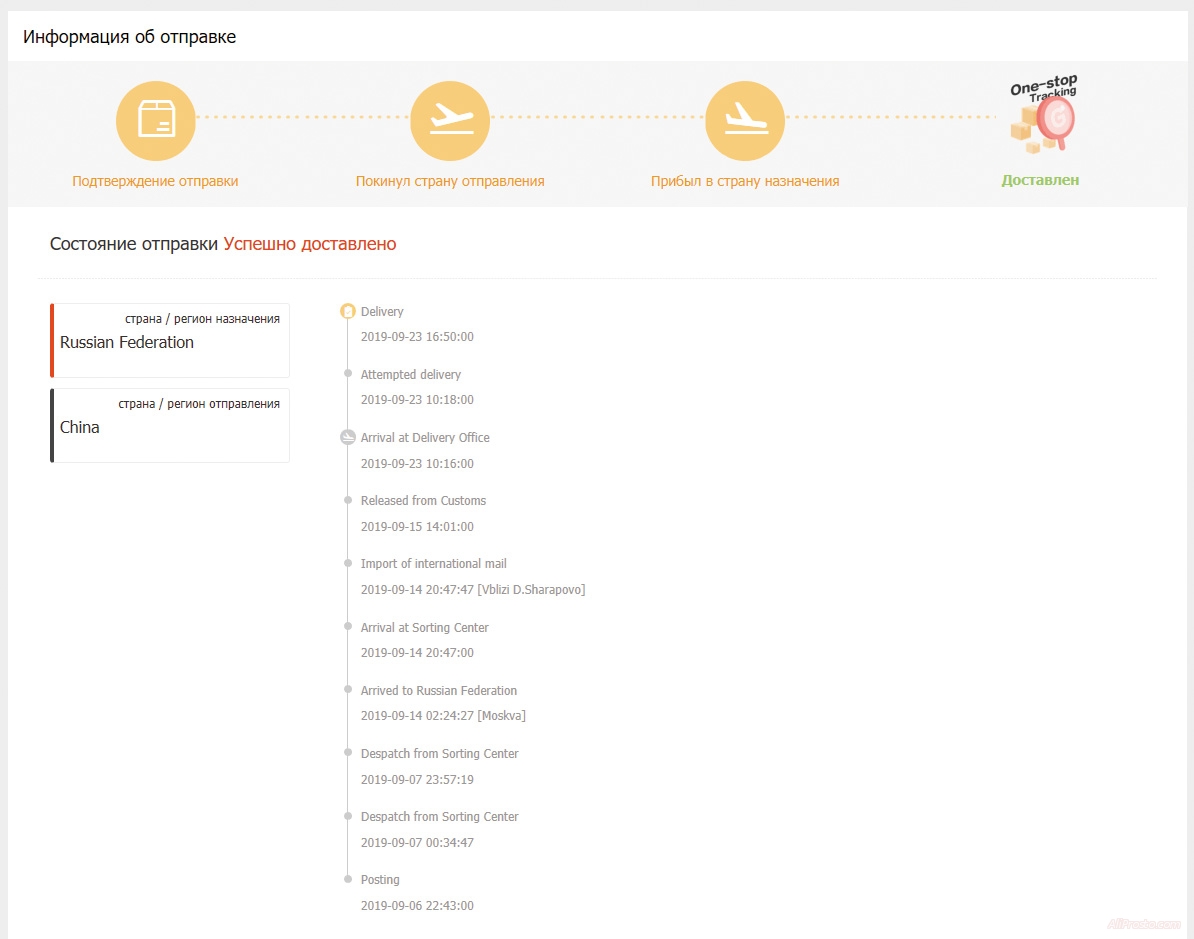Screen dimensions: 1194x939
Task: Click the Import of international mail entry
Action: (433, 564)
